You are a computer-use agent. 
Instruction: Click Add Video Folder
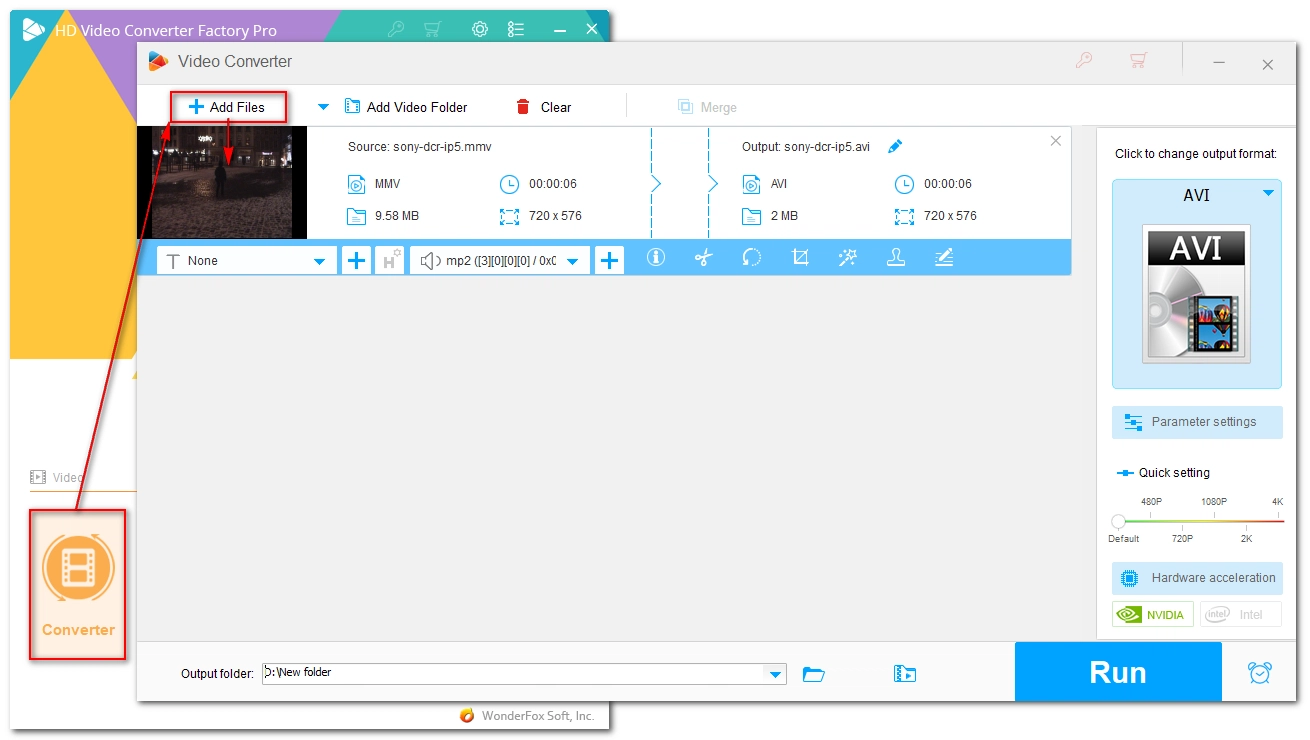pos(406,107)
